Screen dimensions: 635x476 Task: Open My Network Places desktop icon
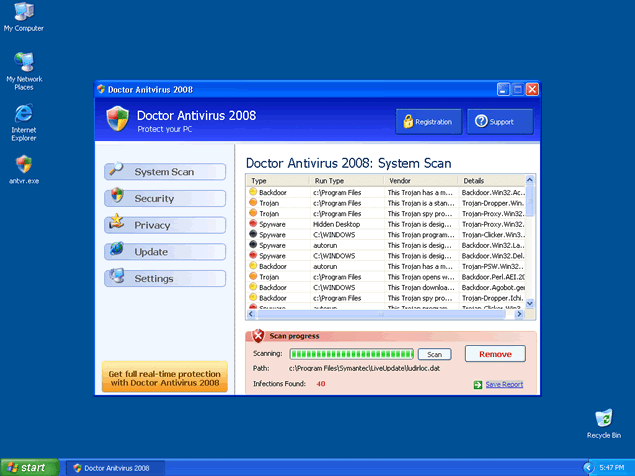pyautogui.click(x=23, y=63)
